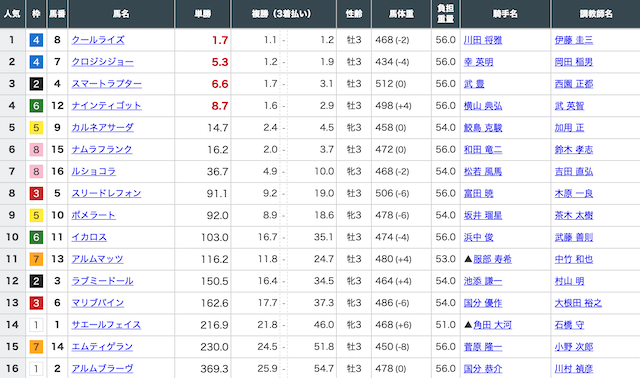
Task: Open エムティゲラン horse page
Action: (x=102, y=347)
